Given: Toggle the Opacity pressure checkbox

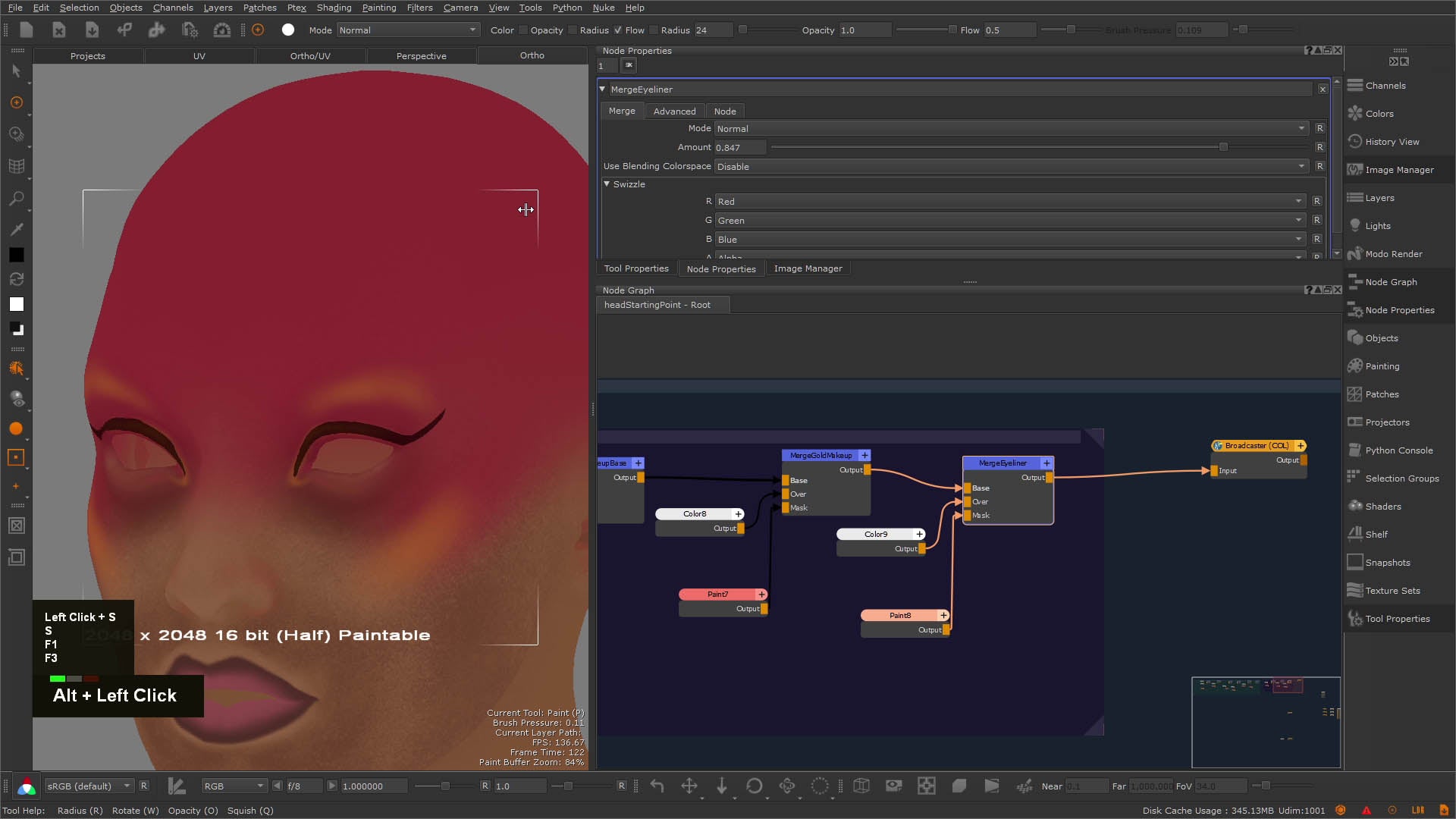Looking at the screenshot, I should (572, 30).
